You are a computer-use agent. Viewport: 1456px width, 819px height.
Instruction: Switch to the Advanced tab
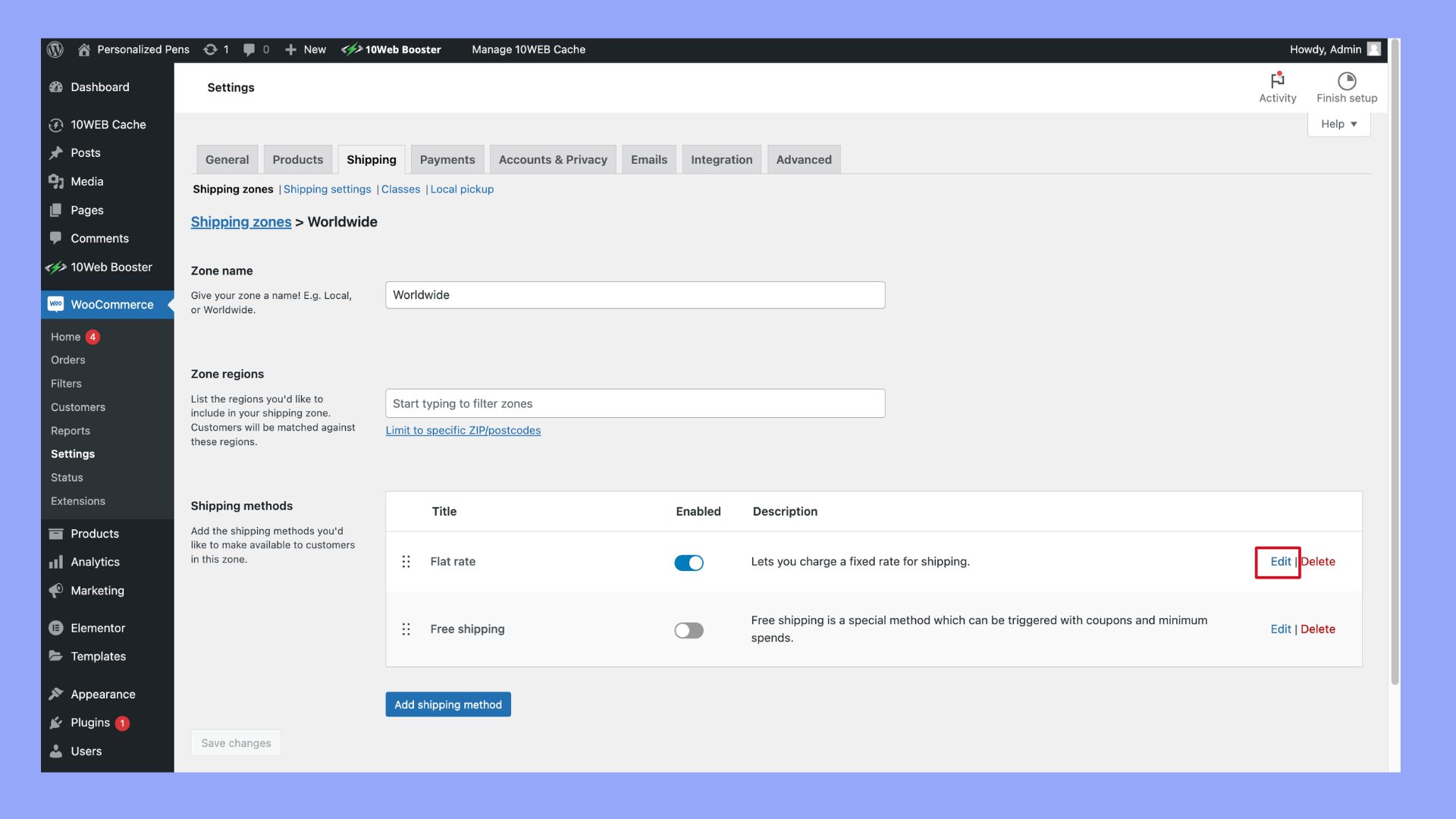[x=803, y=160]
